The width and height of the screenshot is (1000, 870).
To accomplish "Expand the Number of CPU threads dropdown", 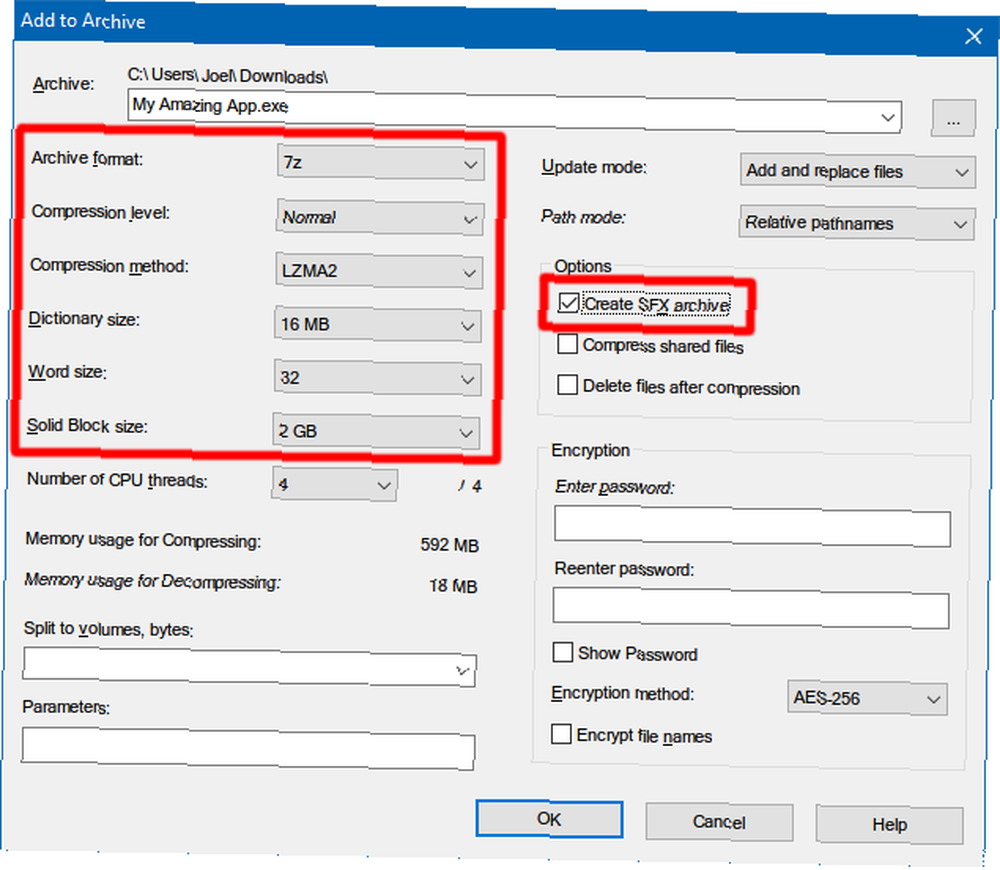I will 334,485.
